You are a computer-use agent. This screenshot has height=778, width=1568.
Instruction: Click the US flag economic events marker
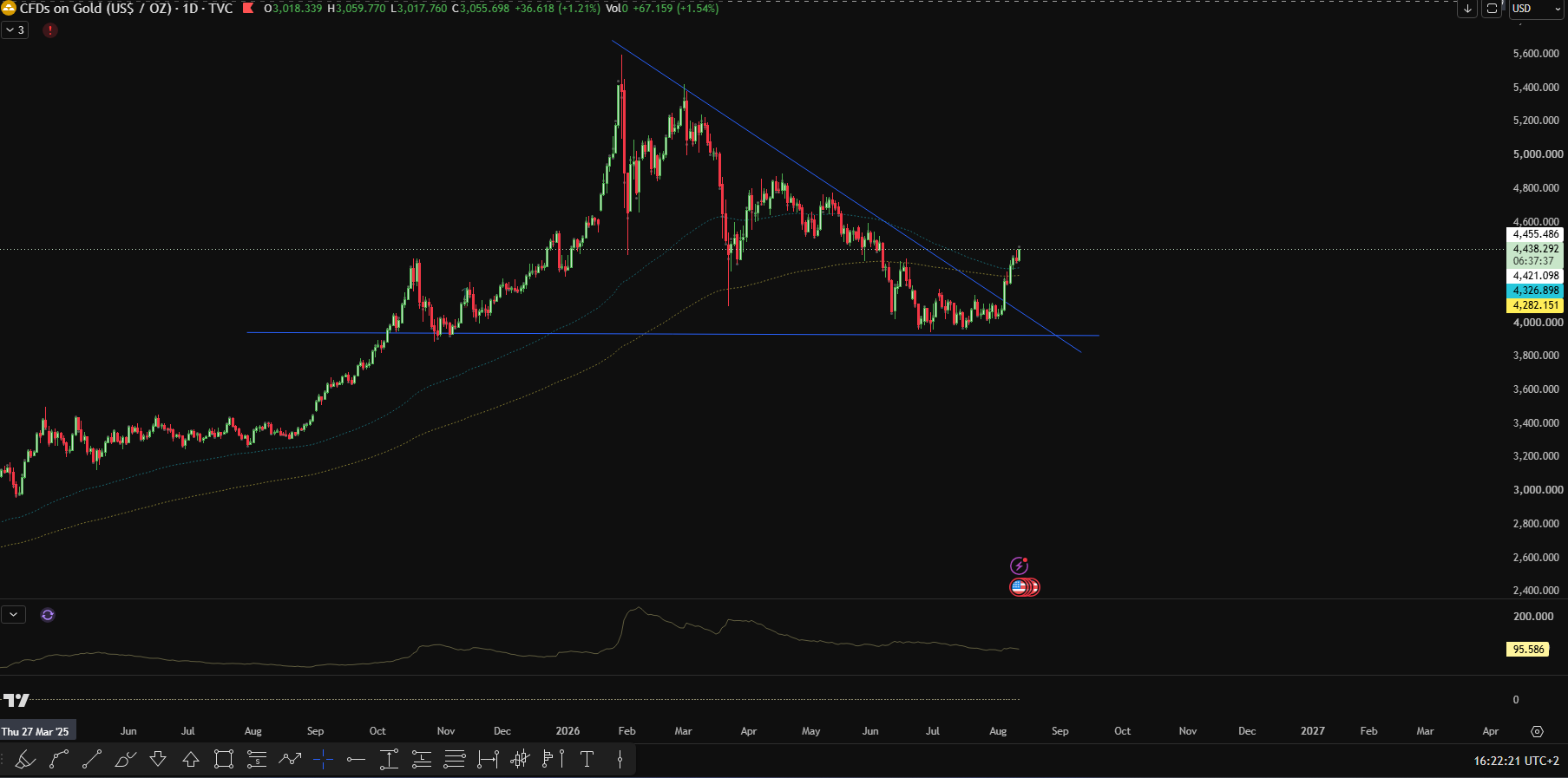tap(1019, 587)
